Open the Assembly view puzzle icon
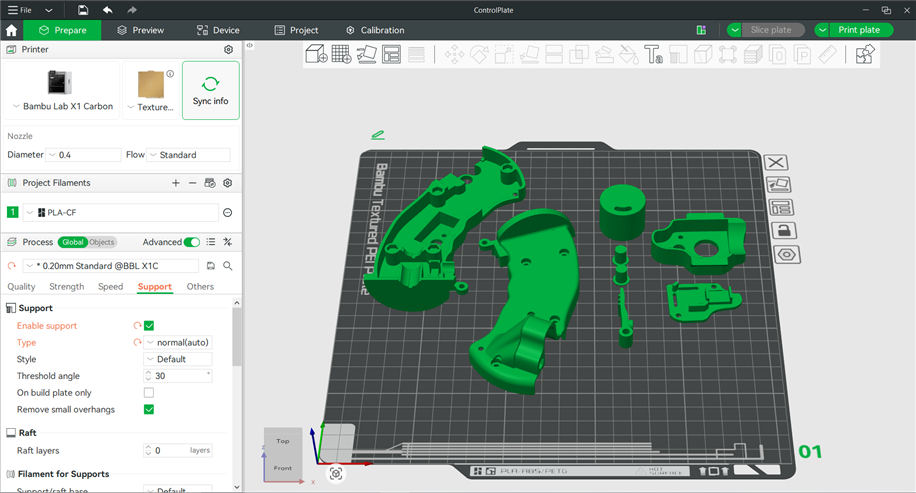Viewport: 916px width, 493px height. pos(865,54)
